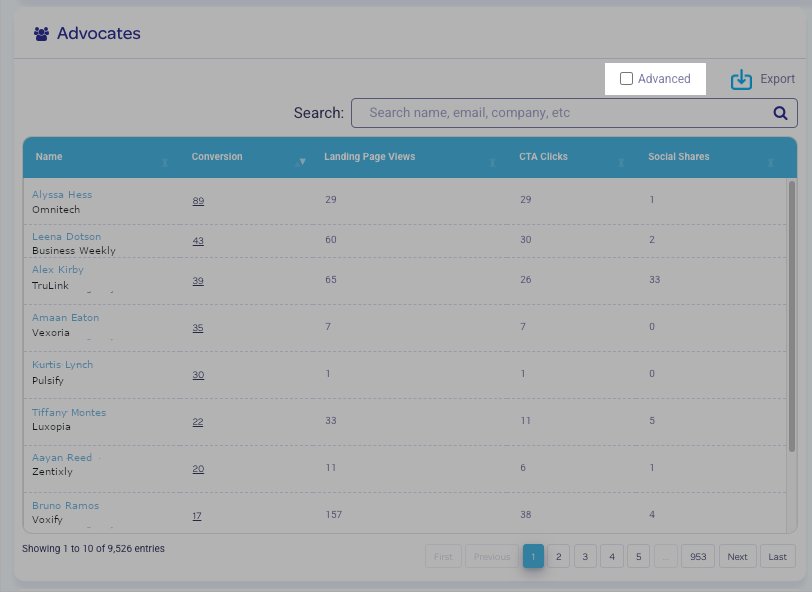Click the table's vertical scrollbar
Screen dimensions: 812x592
pos(792,320)
